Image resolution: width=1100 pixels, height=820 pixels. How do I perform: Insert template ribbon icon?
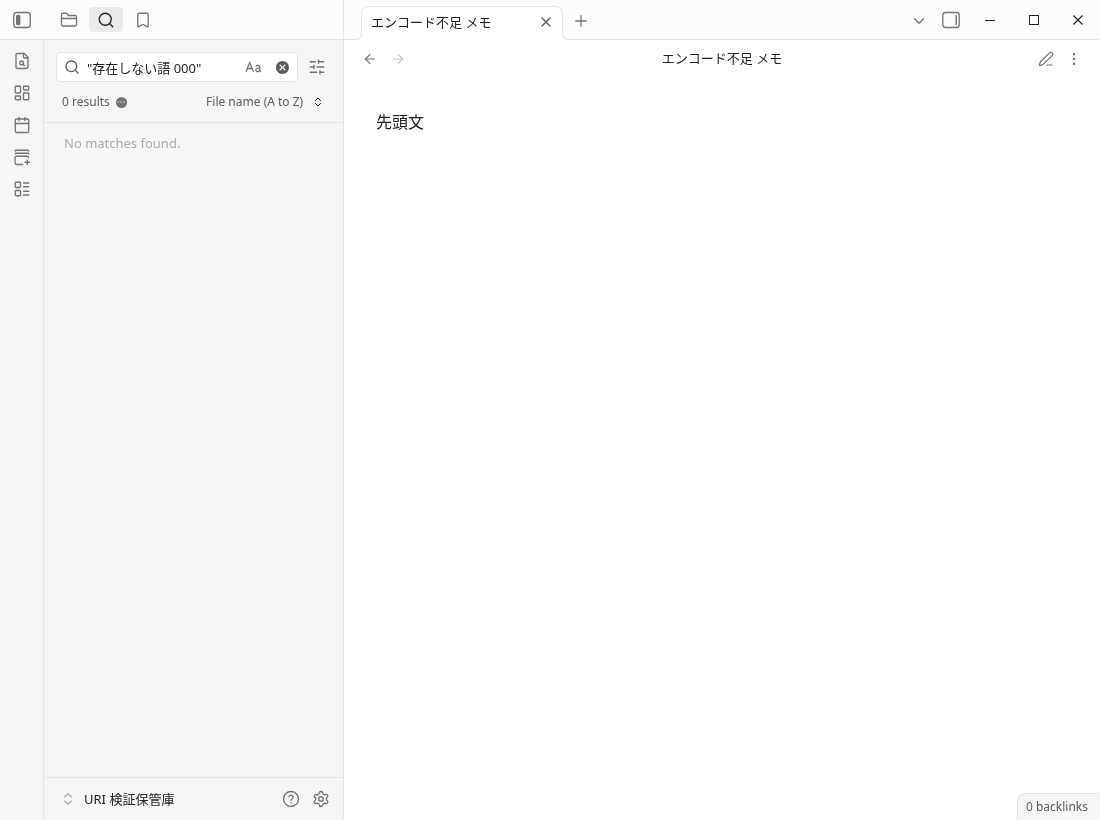click(22, 157)
